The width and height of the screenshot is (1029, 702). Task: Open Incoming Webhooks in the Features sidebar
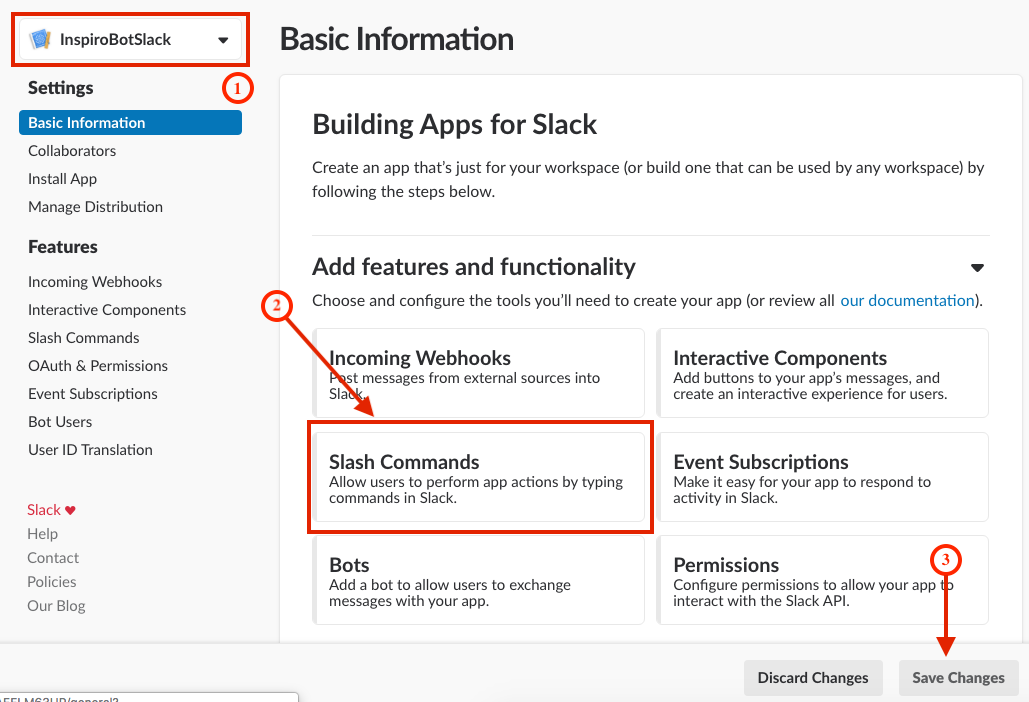click(x=95, y=282)
